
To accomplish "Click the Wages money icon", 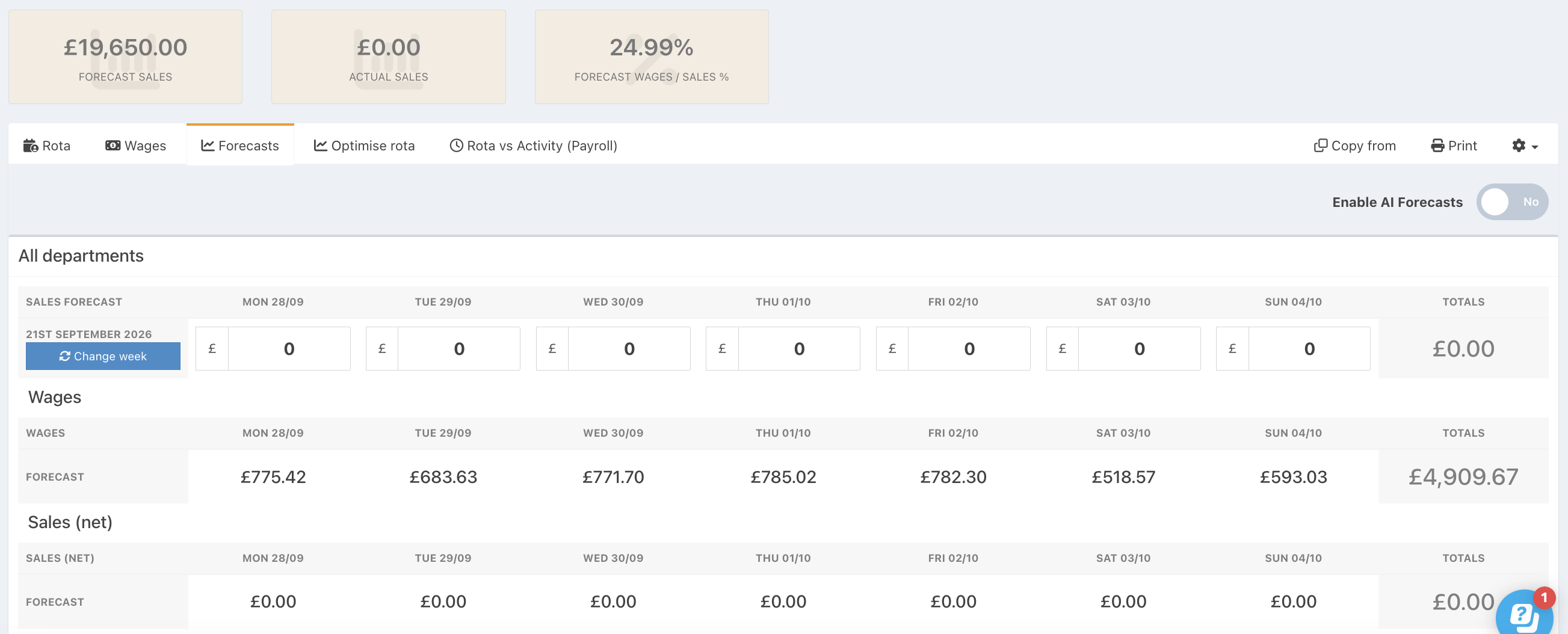I will point(113,146).
